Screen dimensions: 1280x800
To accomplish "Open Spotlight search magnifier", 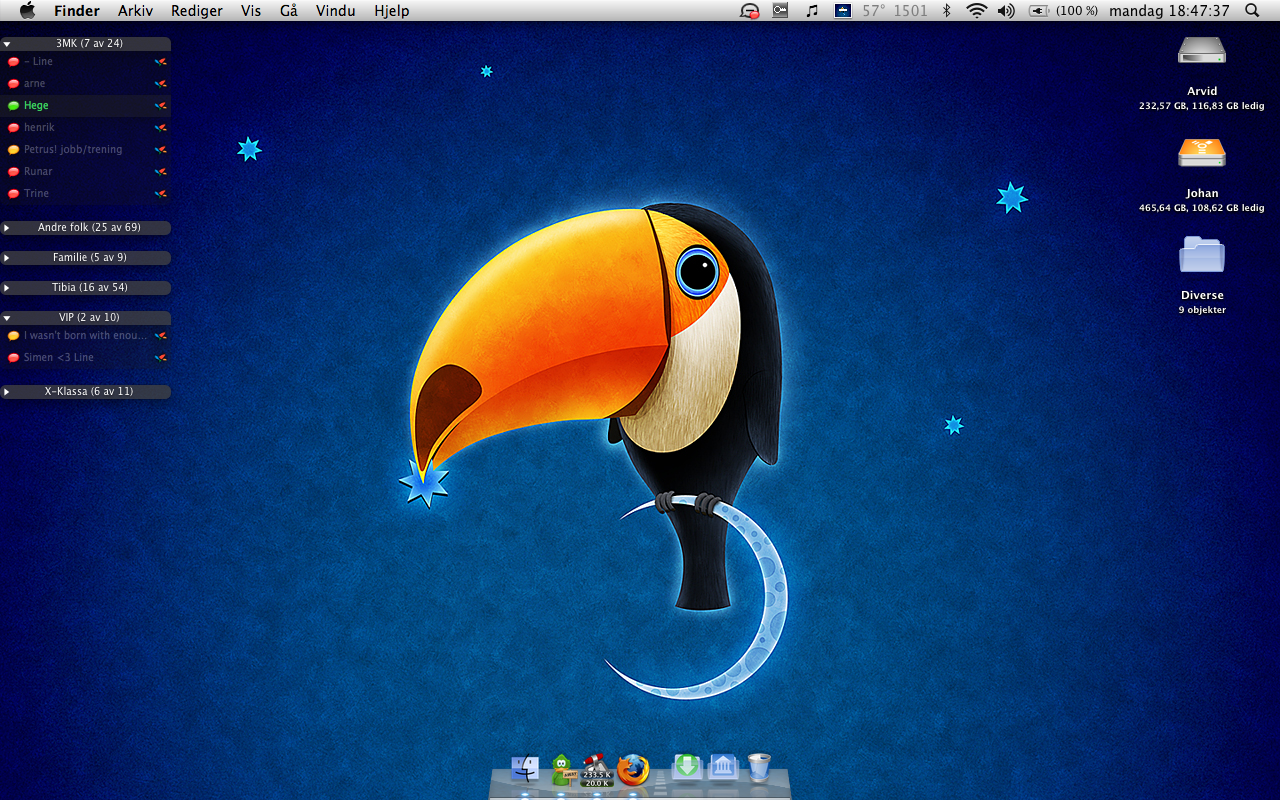I will [x=1252, y=11].
